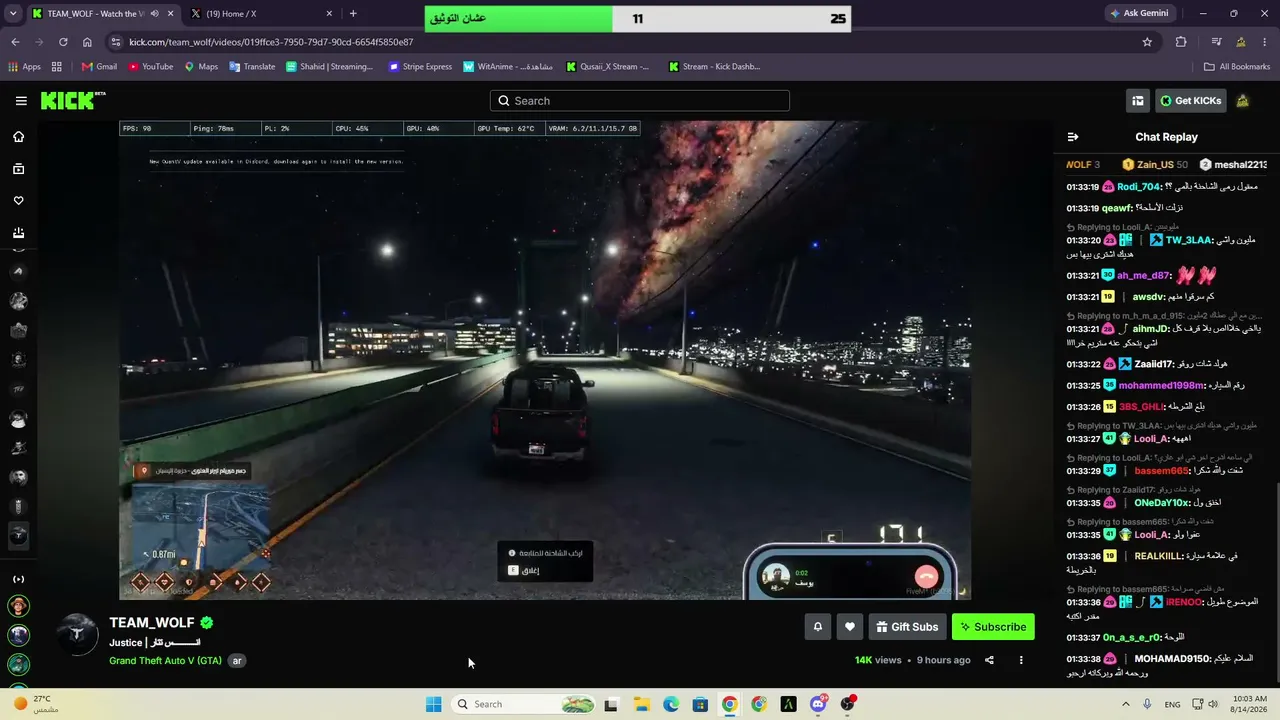
Task: Switch to the Home / X tab
Action: pos(260,14)
